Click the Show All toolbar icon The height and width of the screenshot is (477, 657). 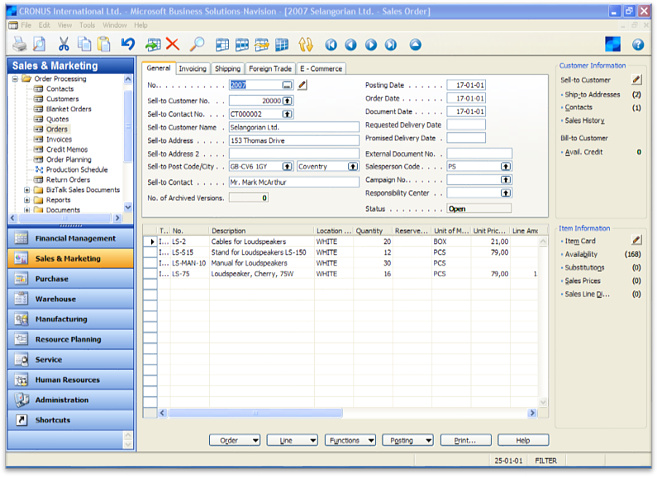[282, 45]
